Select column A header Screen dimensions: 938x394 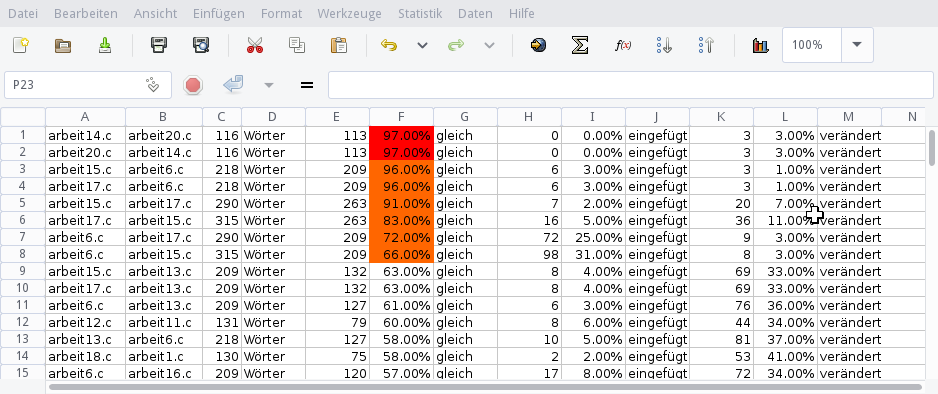pos(86,117)
